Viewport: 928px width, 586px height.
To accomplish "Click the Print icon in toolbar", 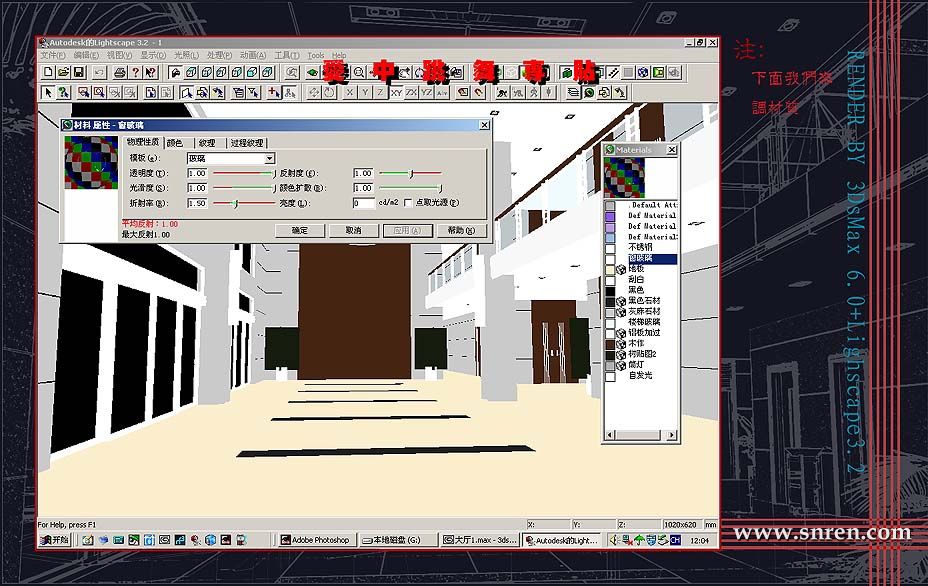I will click(x=120, y=72).
